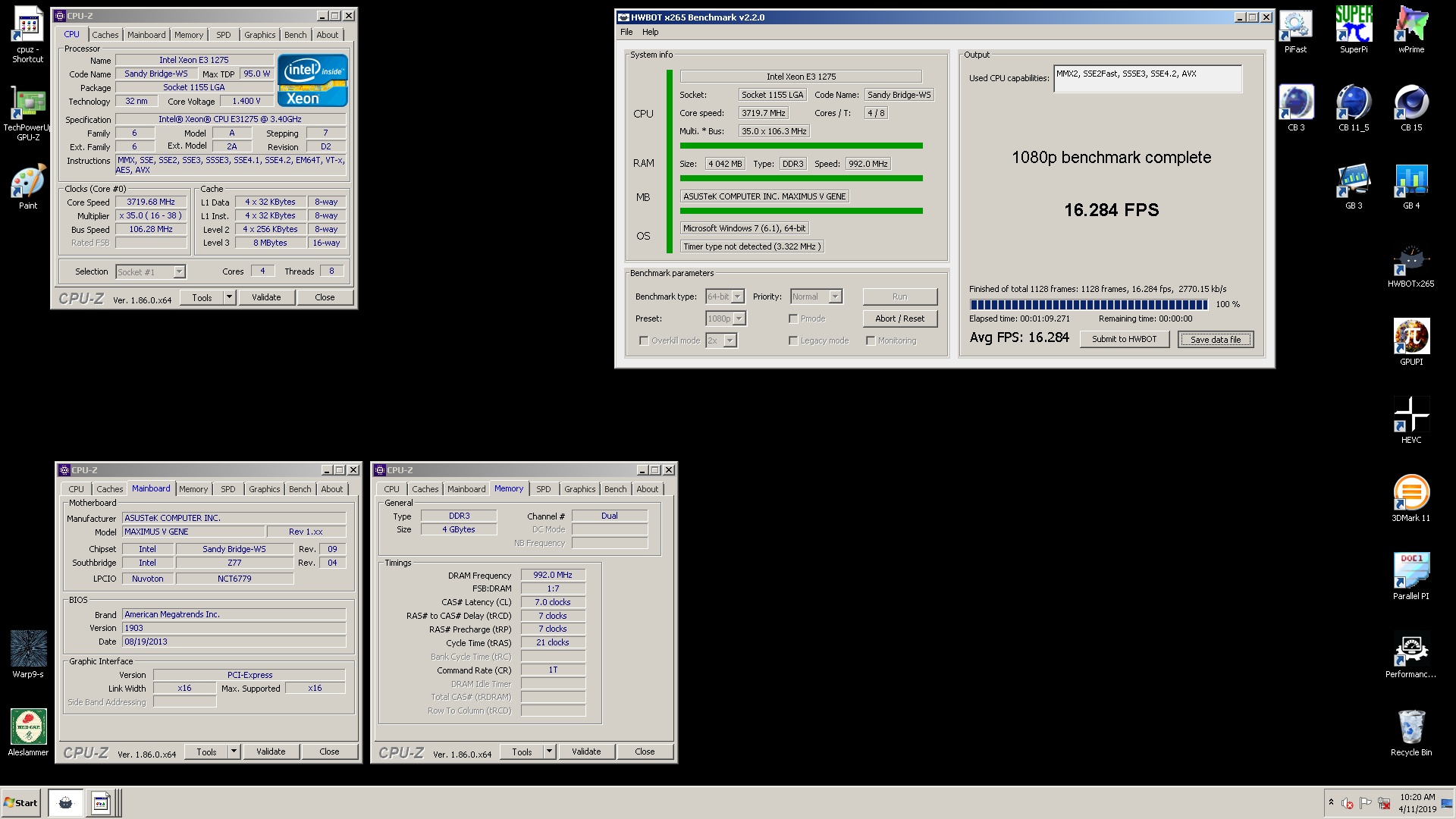Click the CPU-Z taskbar icon
The image size is (1456, 819).
point(101,803)
